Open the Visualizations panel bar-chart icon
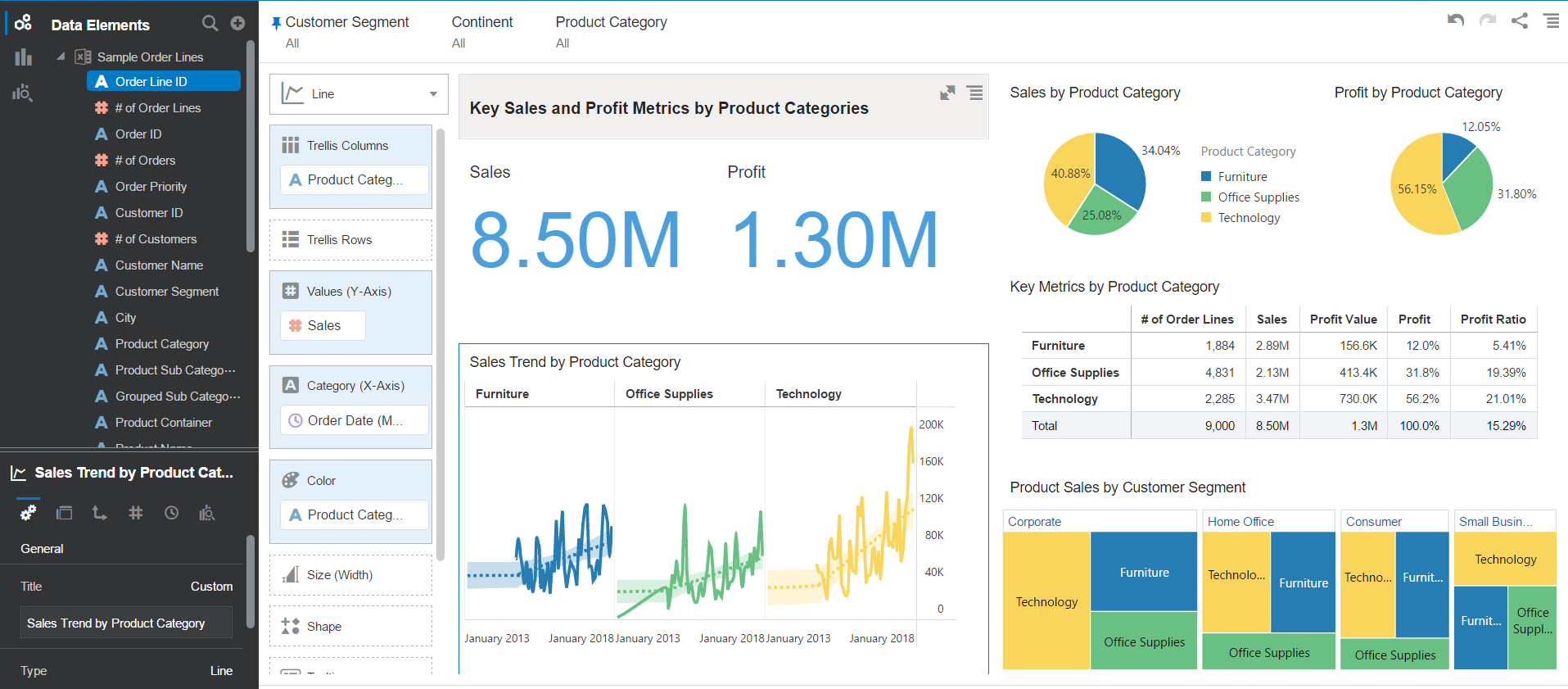 tap(23, 57)
